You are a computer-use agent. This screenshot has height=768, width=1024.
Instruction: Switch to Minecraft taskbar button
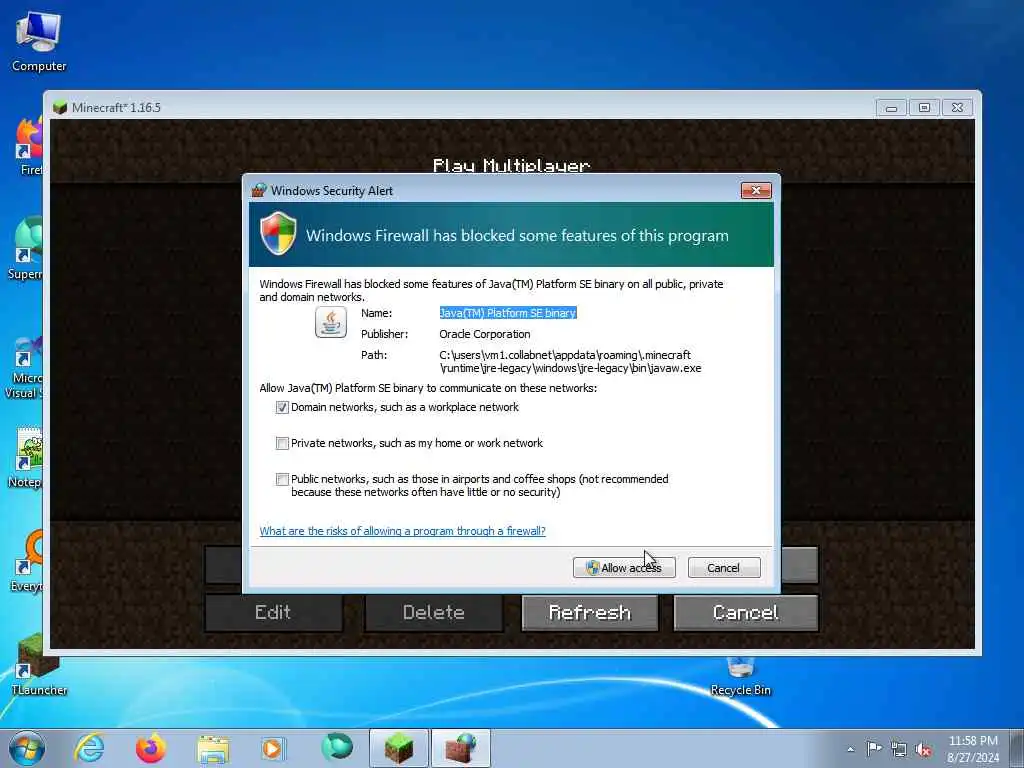coord(399,748)
